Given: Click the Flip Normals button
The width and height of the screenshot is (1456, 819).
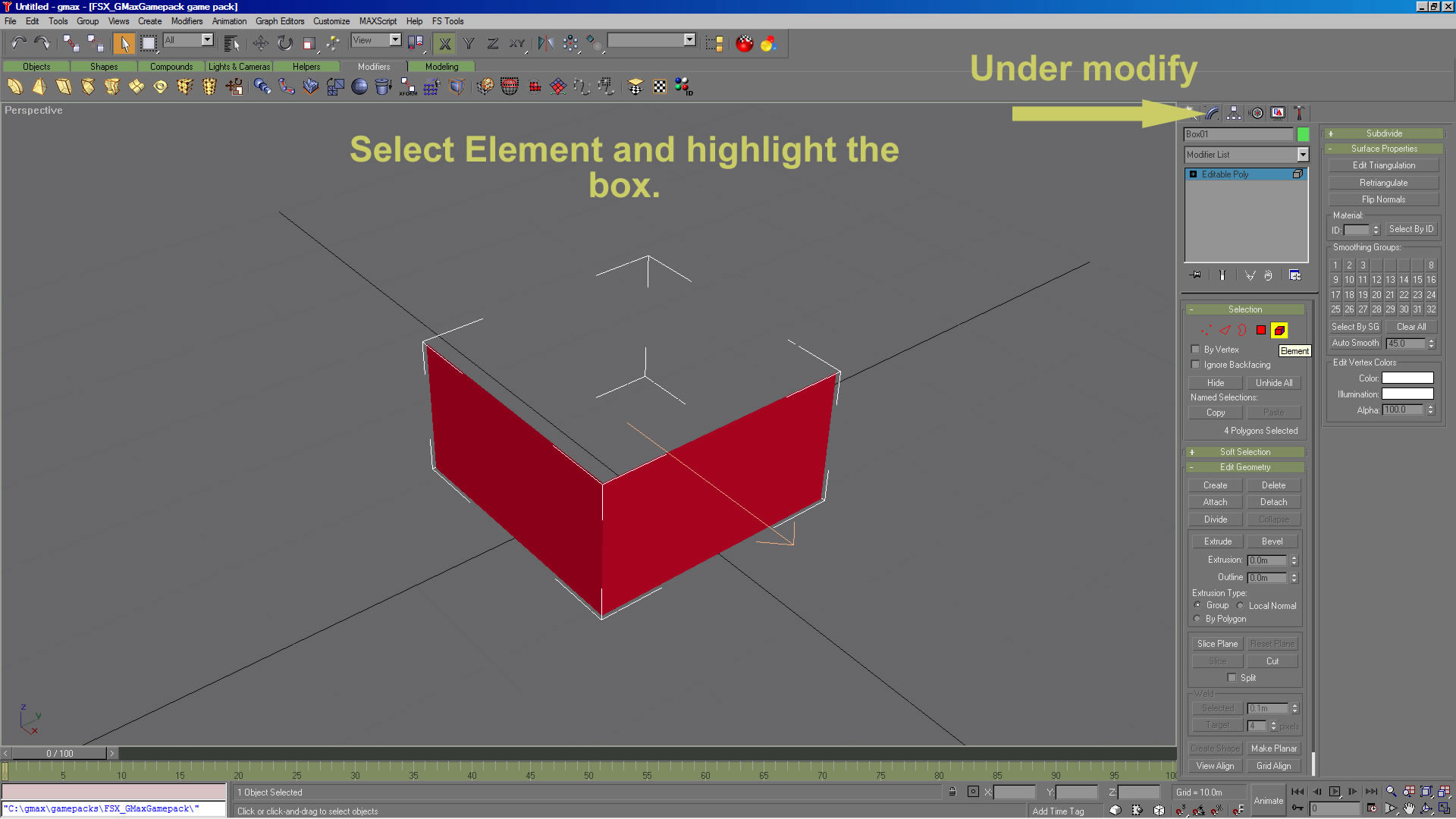Looking at the screenshot, I should click(1383, 199).
